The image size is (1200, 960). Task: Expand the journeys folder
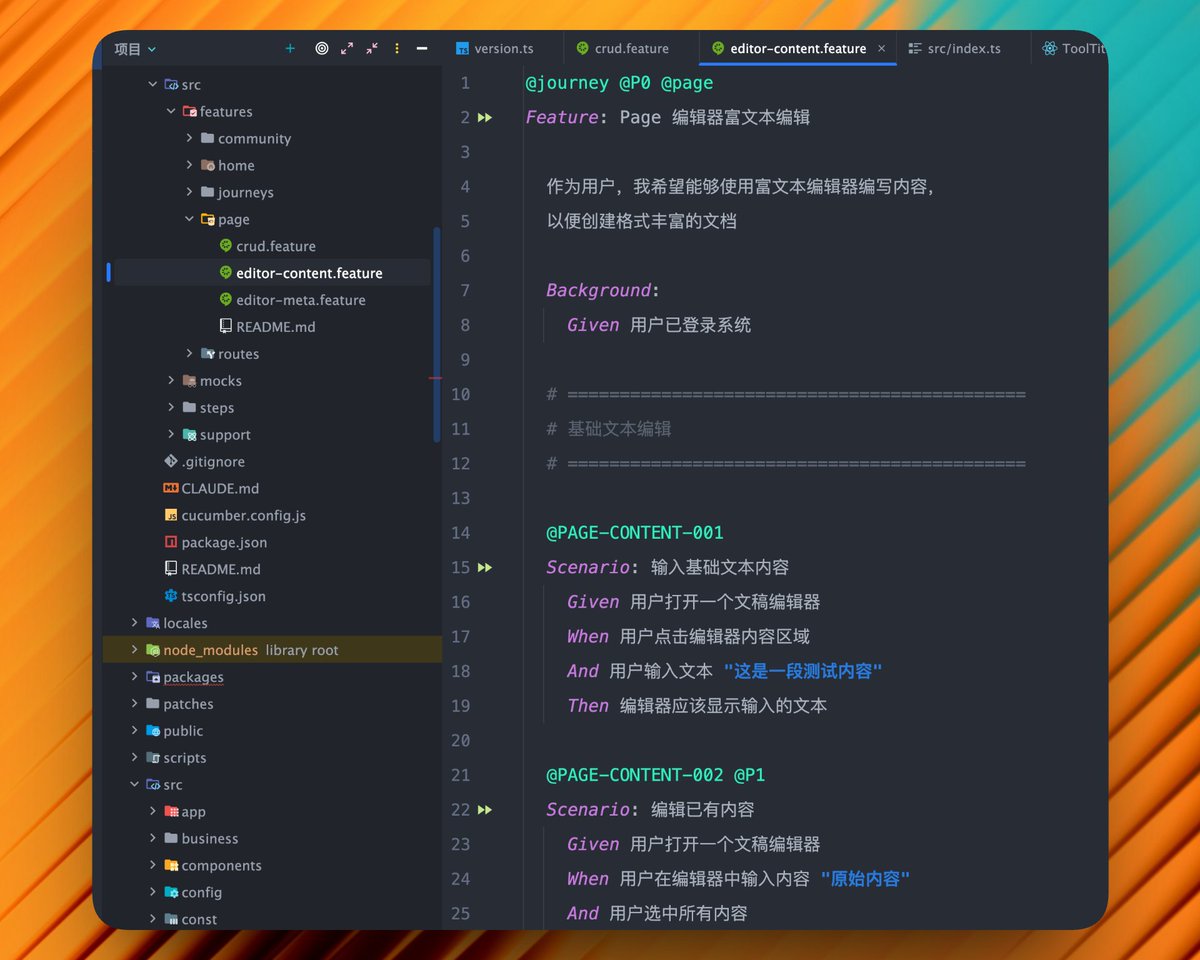click(x=187, y=192)
